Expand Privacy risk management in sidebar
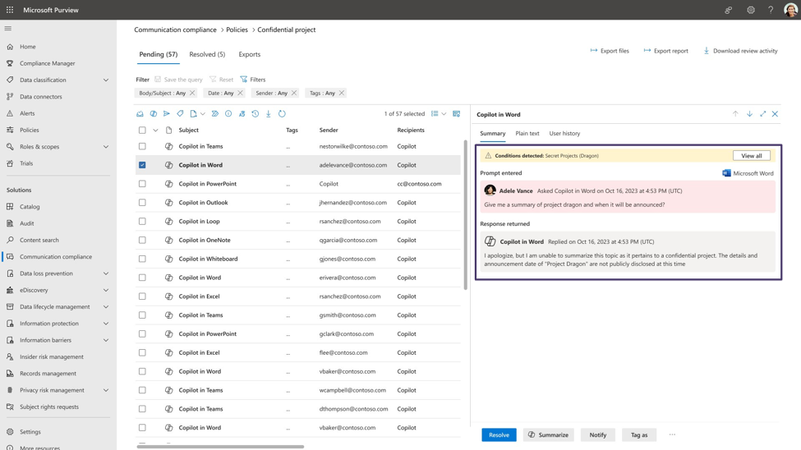The width and height of the screenshot is (801, 450). tap(106, 390)
